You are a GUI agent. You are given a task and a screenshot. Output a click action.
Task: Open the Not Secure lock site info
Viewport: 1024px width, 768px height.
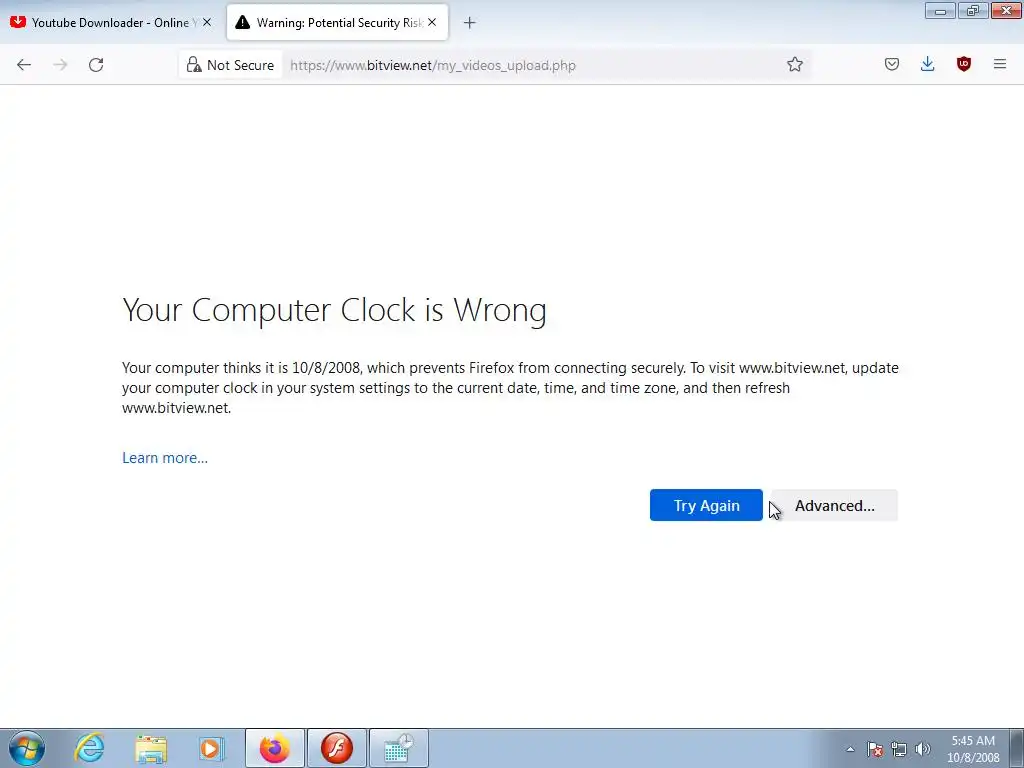tap(230, 65)
